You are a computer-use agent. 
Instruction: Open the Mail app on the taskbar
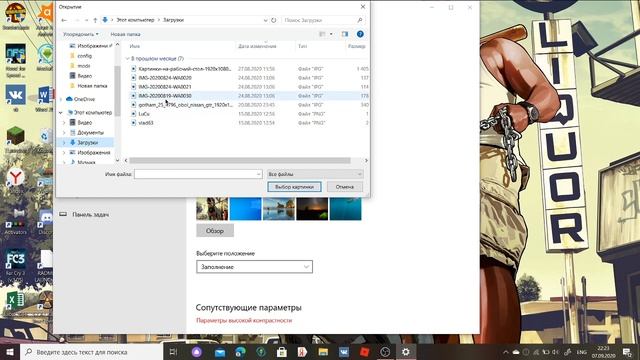(220, 352)
